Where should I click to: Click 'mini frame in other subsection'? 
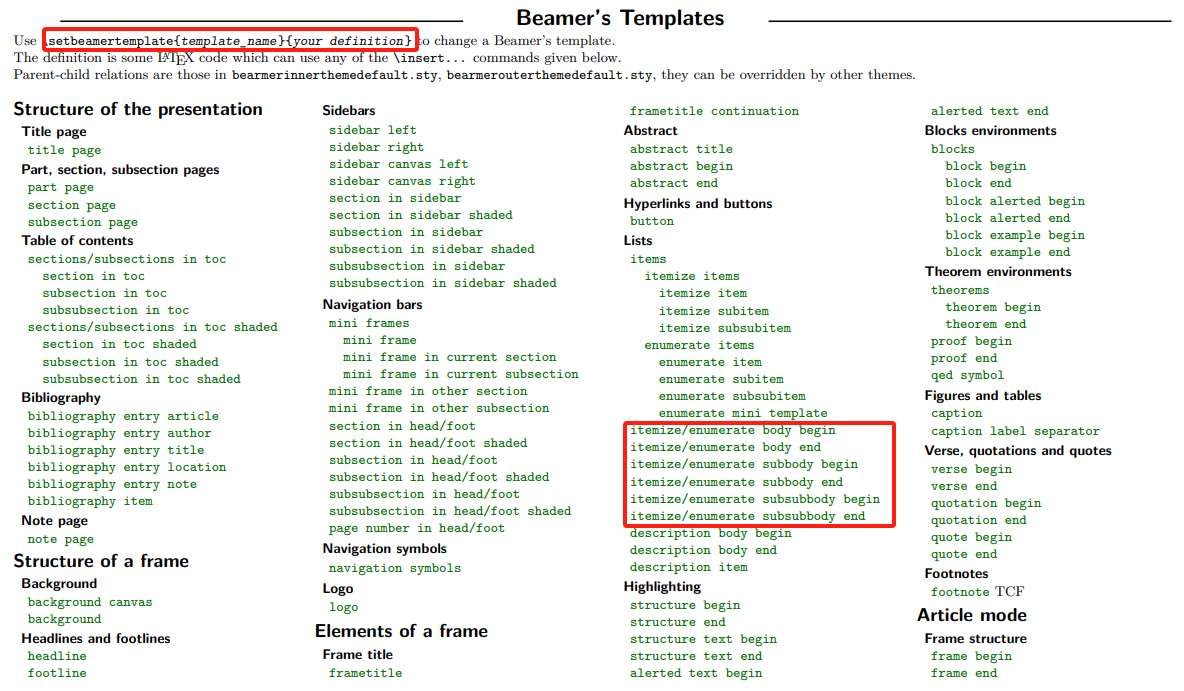[x=439, y=409]
